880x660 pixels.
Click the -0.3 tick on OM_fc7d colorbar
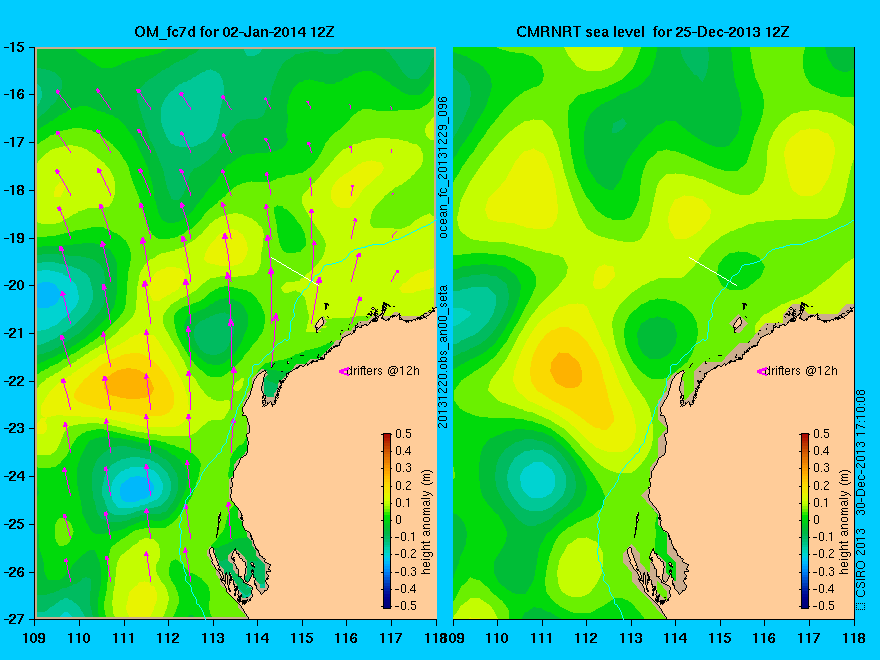[x=403, y=572]
